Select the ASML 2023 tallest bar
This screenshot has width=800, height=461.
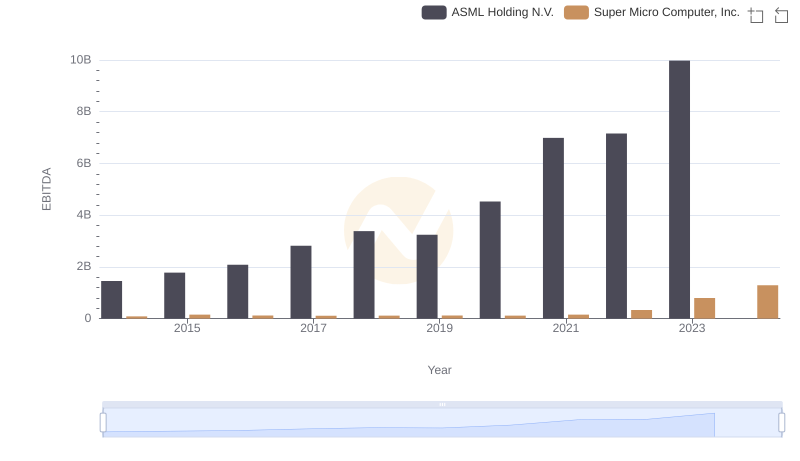click(679, 190)
